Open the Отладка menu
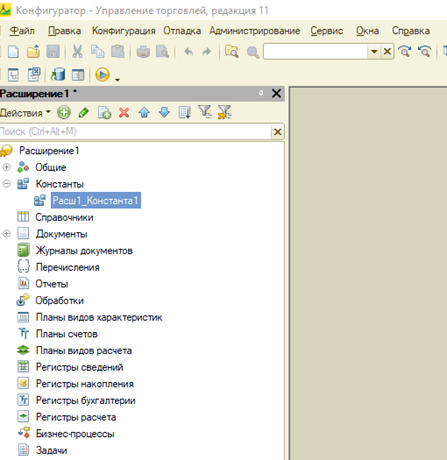The height and width of the screenshot is (460, 447). [182, 31]
